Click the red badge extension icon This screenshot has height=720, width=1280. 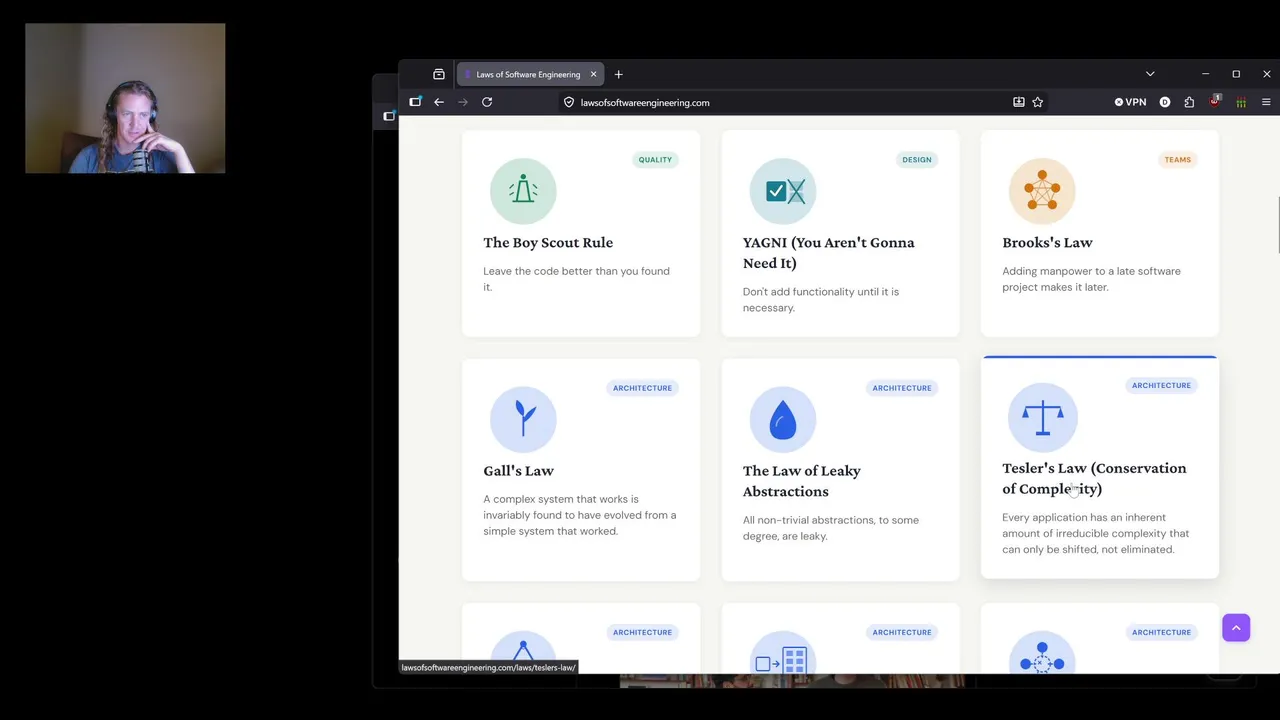[1215, 102]
